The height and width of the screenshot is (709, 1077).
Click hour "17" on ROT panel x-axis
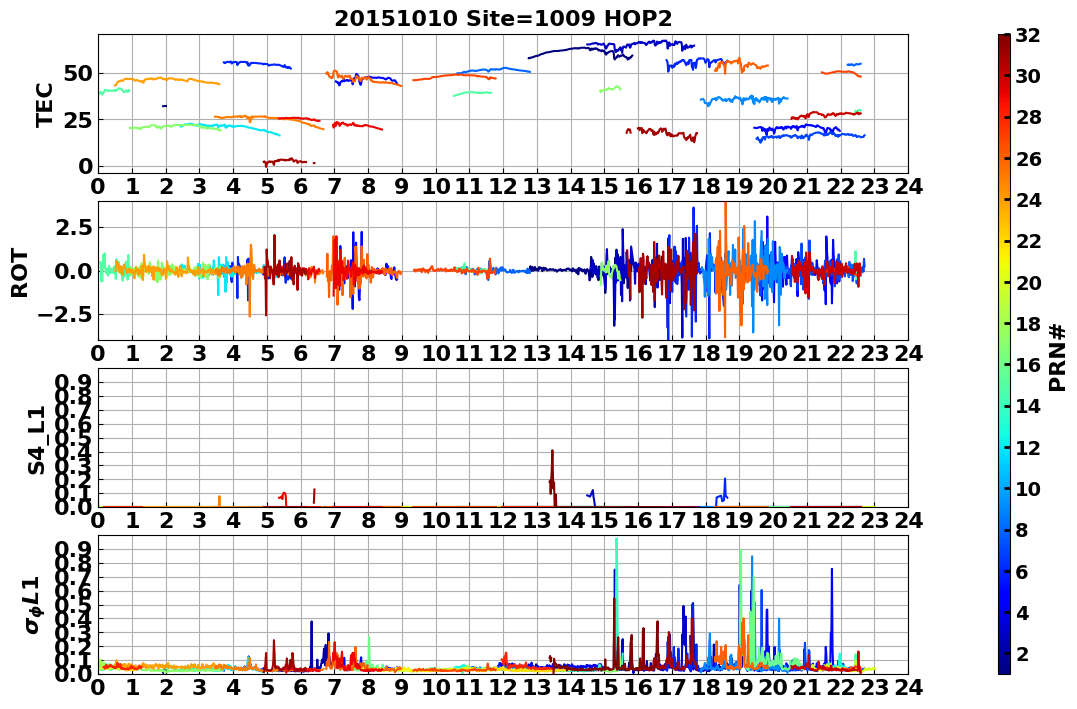(x=672, y=354)
